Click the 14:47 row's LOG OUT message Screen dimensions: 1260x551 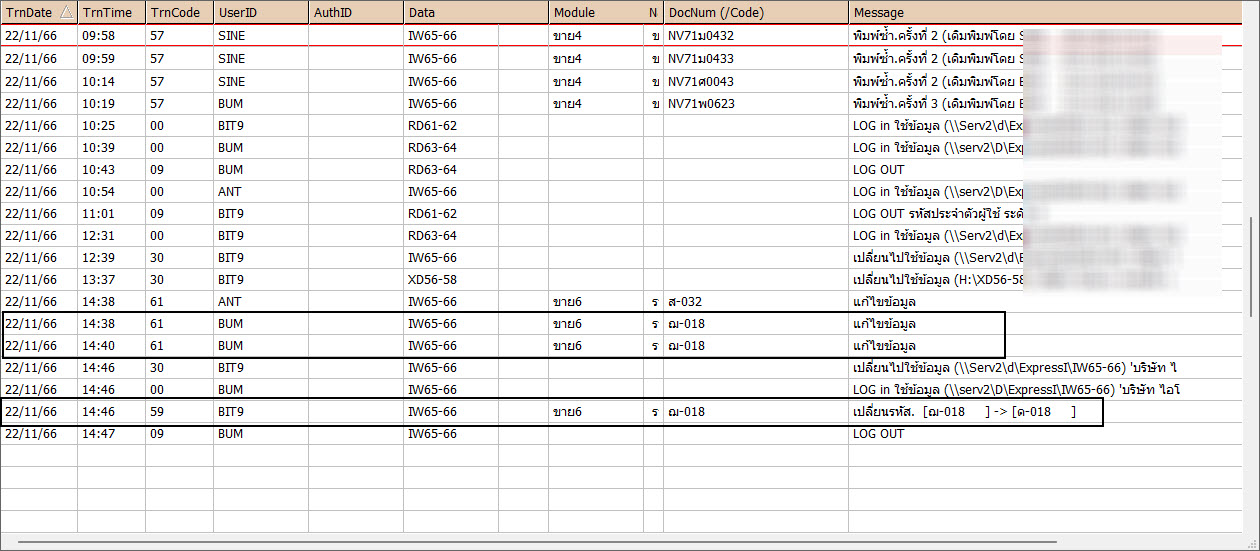coord(878,433)
